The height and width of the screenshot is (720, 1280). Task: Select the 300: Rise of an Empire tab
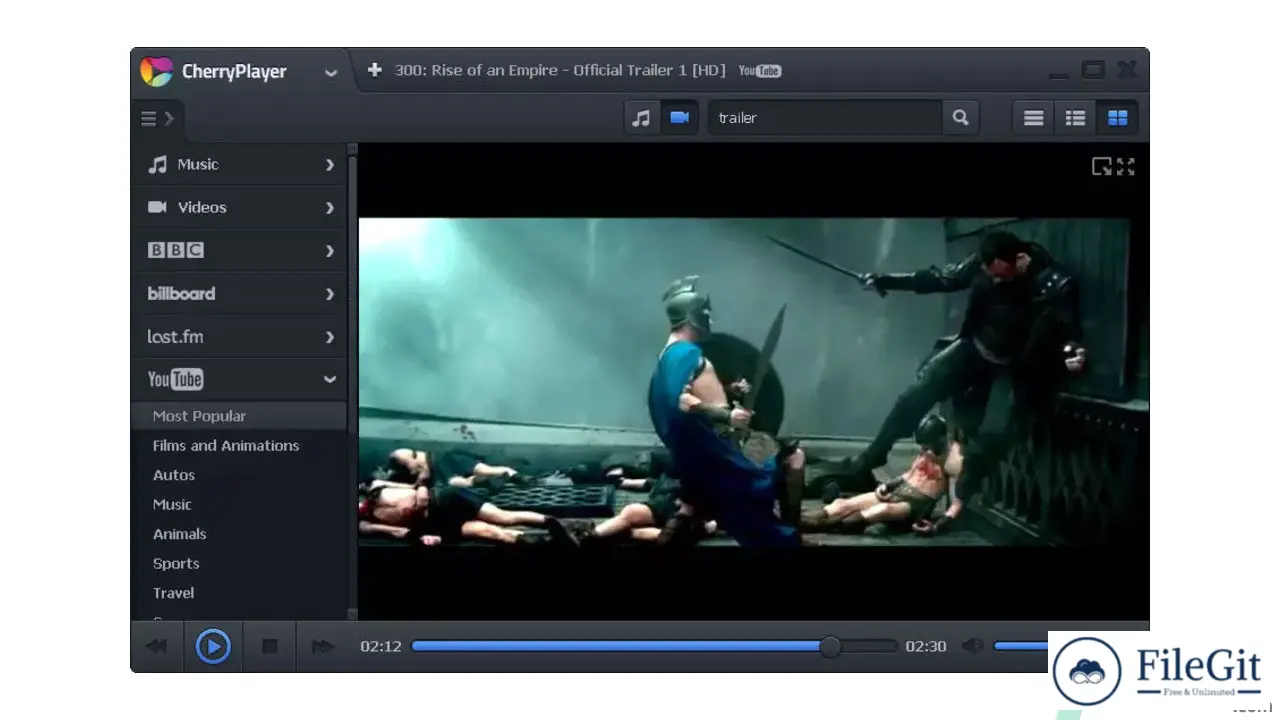pyautogui.click(x=560, y=70)
